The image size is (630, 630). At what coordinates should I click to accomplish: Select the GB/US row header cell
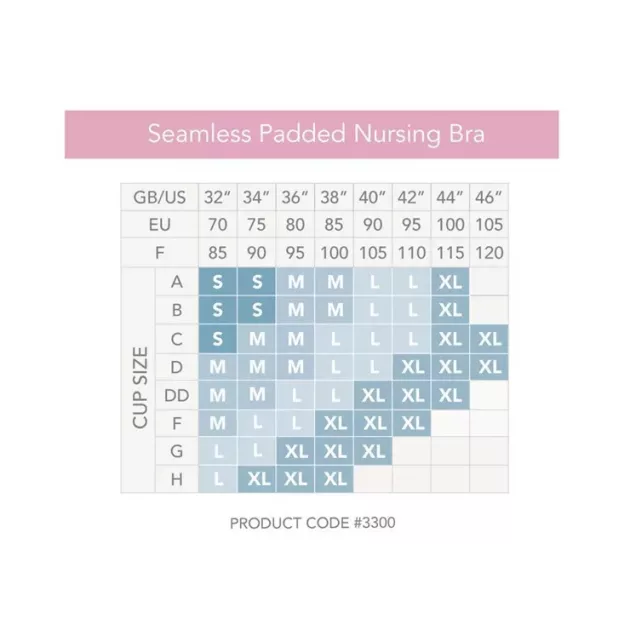pyautogui.click(x=160, y=197)
